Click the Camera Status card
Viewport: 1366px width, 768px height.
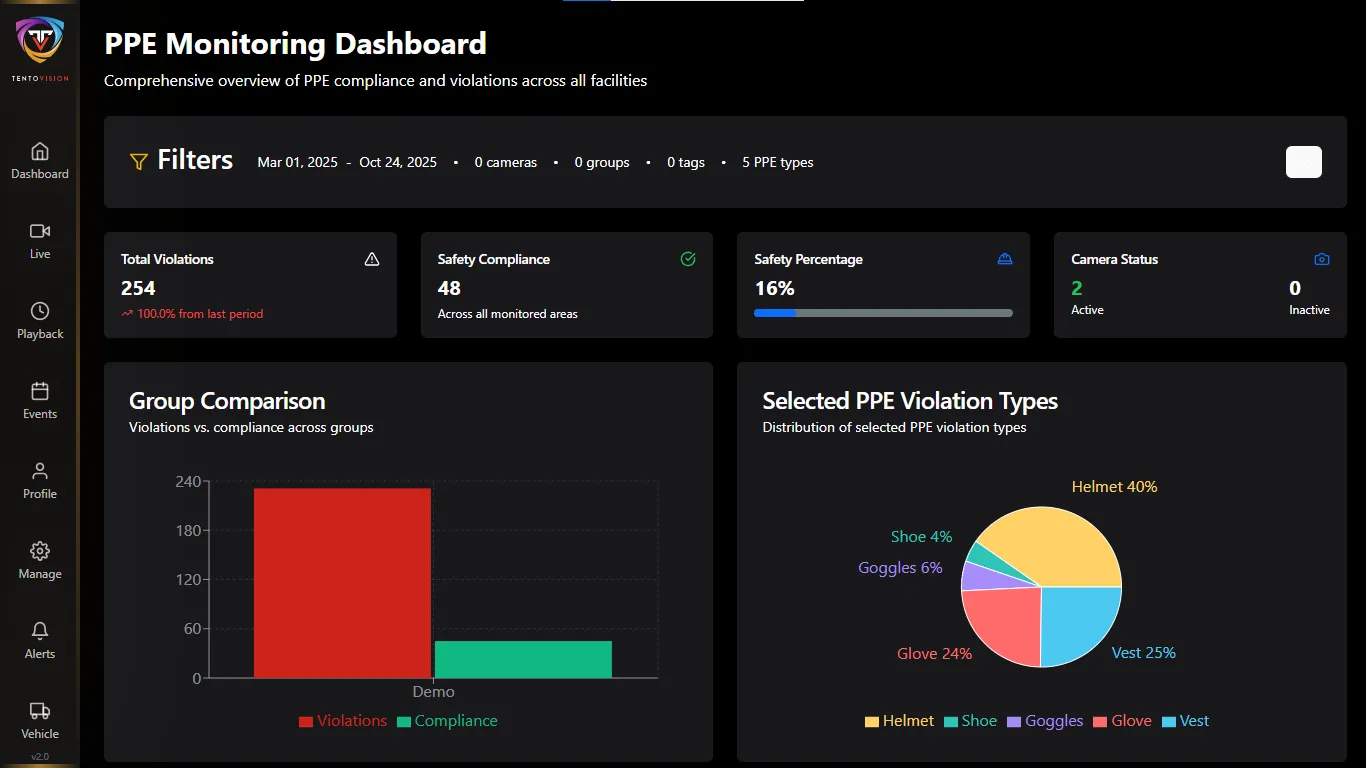pos(1200,285)
